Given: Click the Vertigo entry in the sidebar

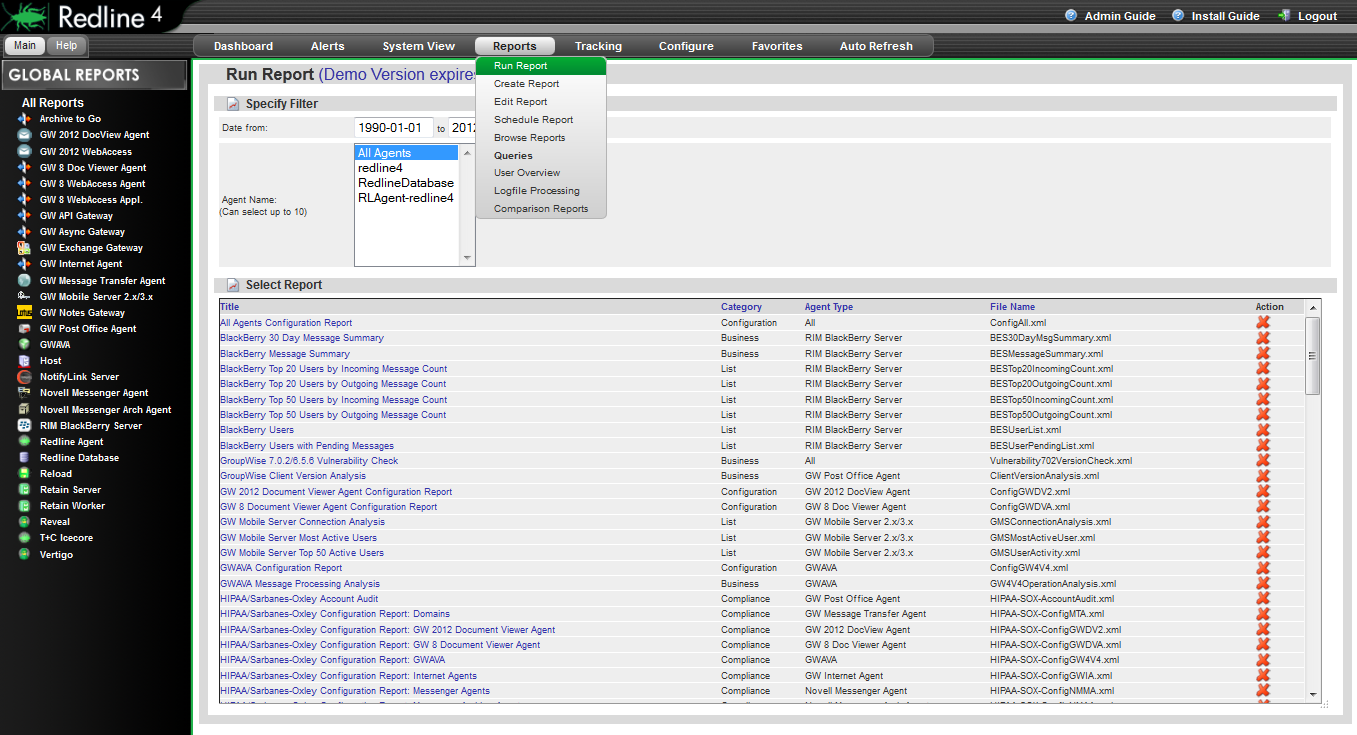Looking at the screenshot, I should click(x=56, y=554).
